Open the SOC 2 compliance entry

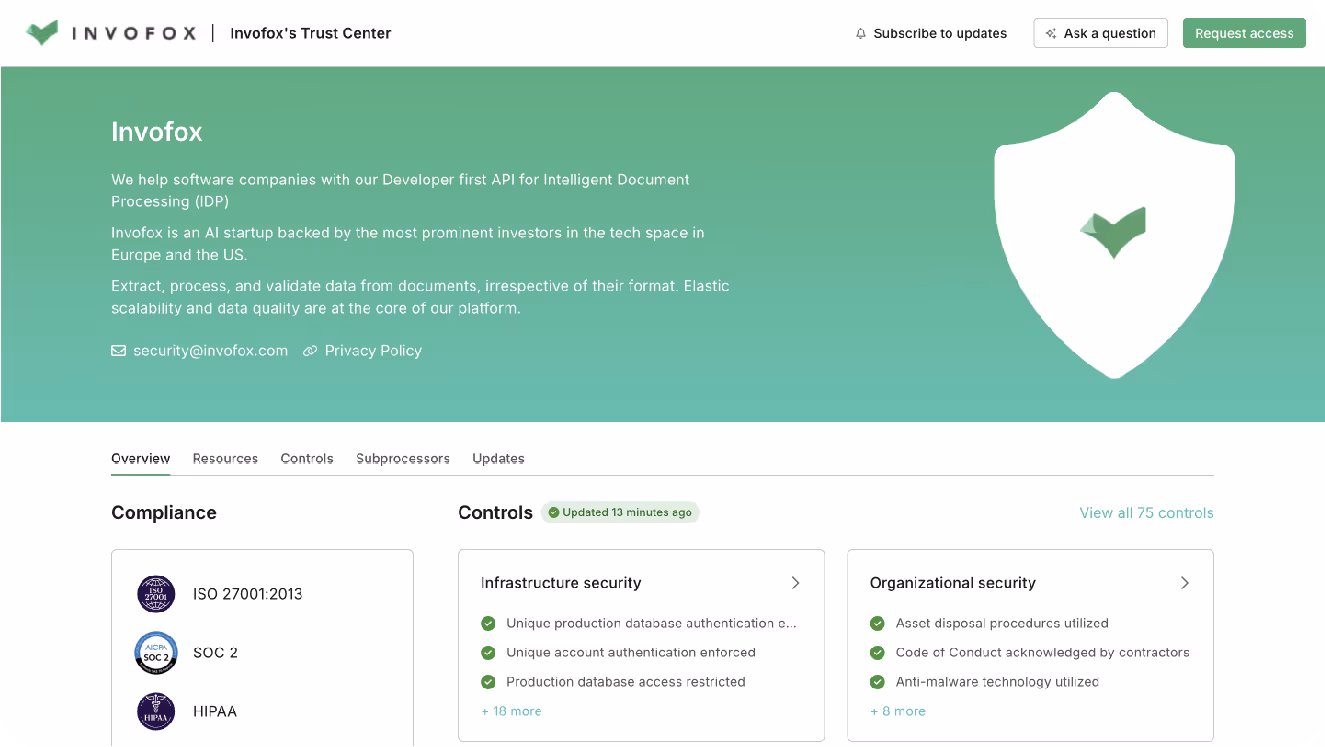(x=215, y=653)
